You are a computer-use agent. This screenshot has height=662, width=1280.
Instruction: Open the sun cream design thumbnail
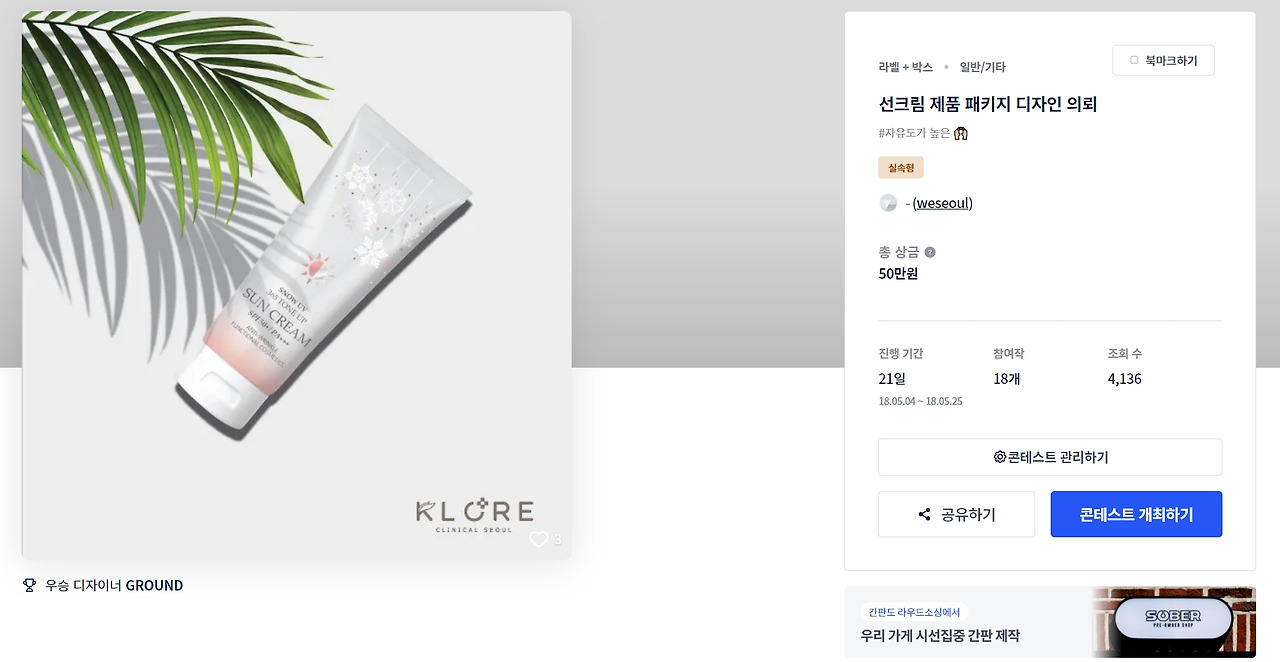point(297,285)
